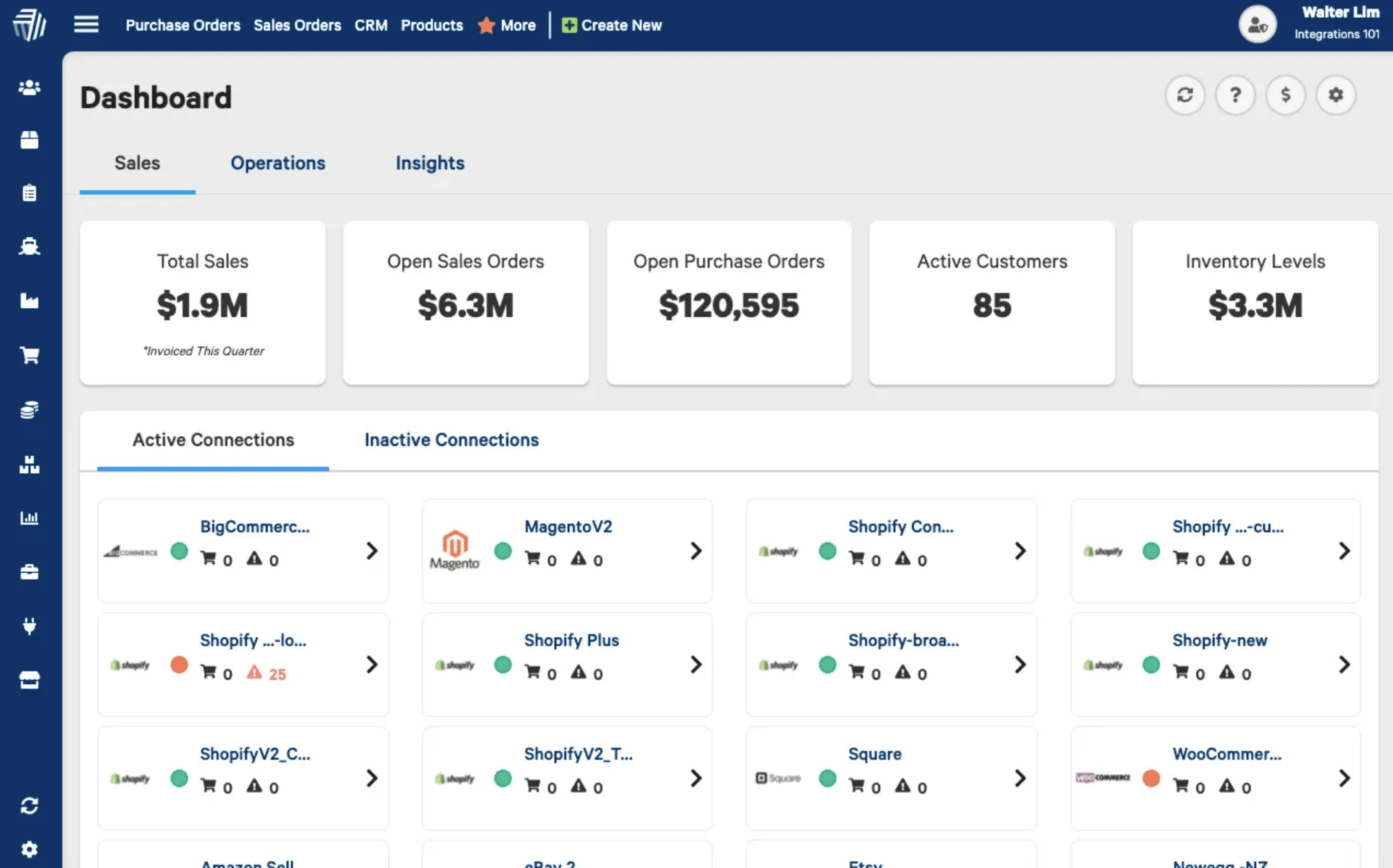Open the clipboard orders icon
This screenshot has height=868, width=1393.
click(x=29, y=192)
